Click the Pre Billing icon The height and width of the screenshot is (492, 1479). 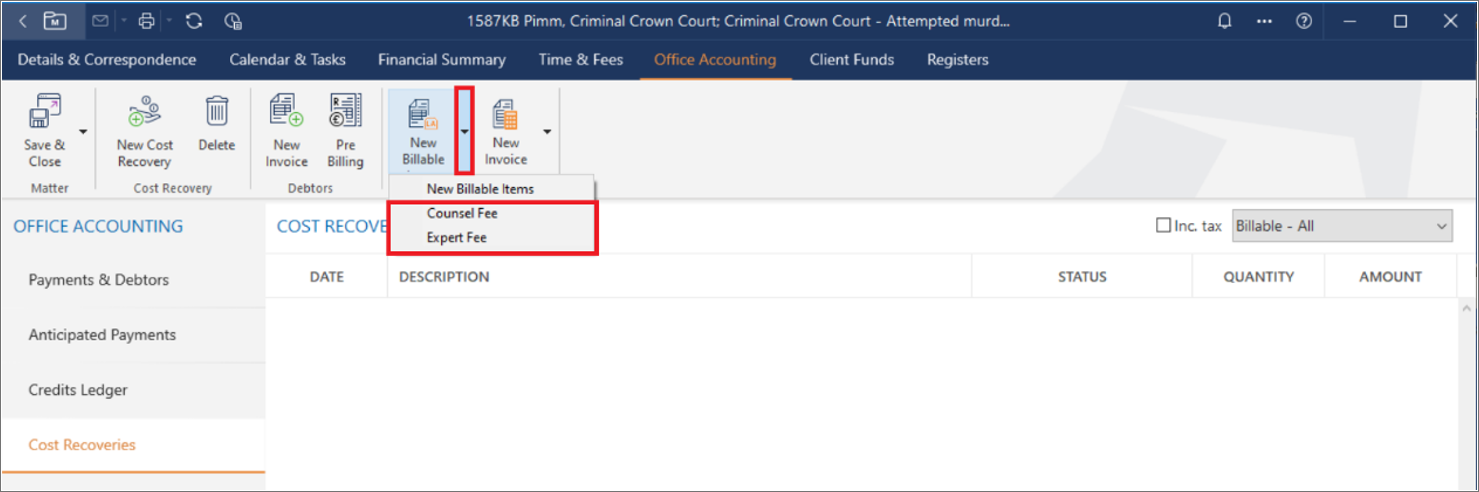click(345, 111)
